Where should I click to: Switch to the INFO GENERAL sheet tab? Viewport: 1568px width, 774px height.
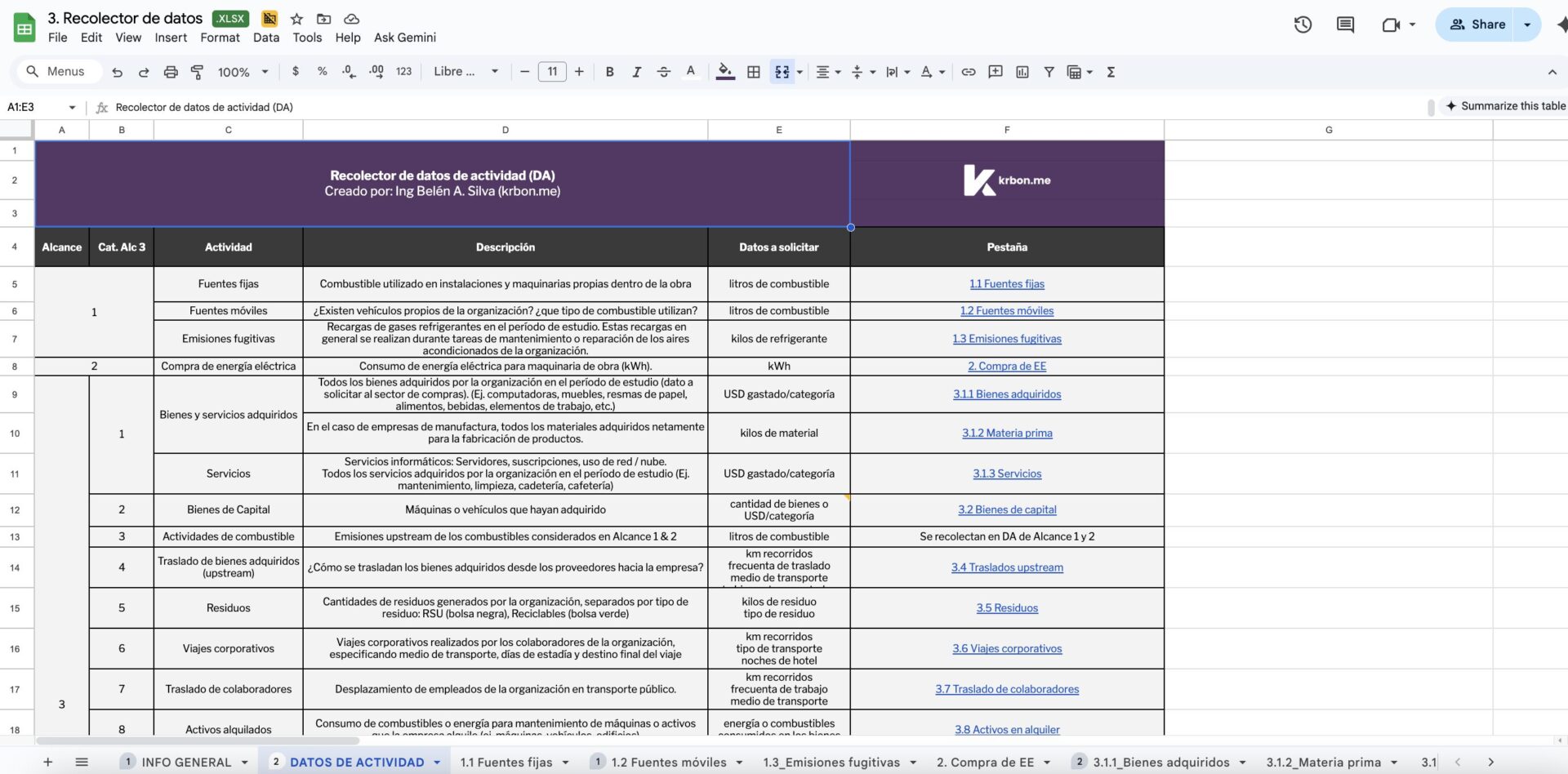(x=186, y=762)
